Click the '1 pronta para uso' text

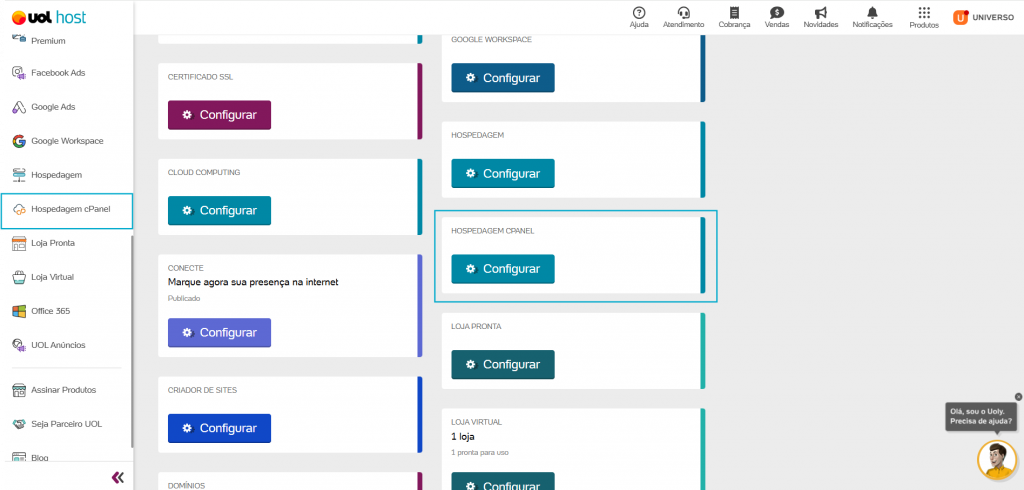coord(479,452)
